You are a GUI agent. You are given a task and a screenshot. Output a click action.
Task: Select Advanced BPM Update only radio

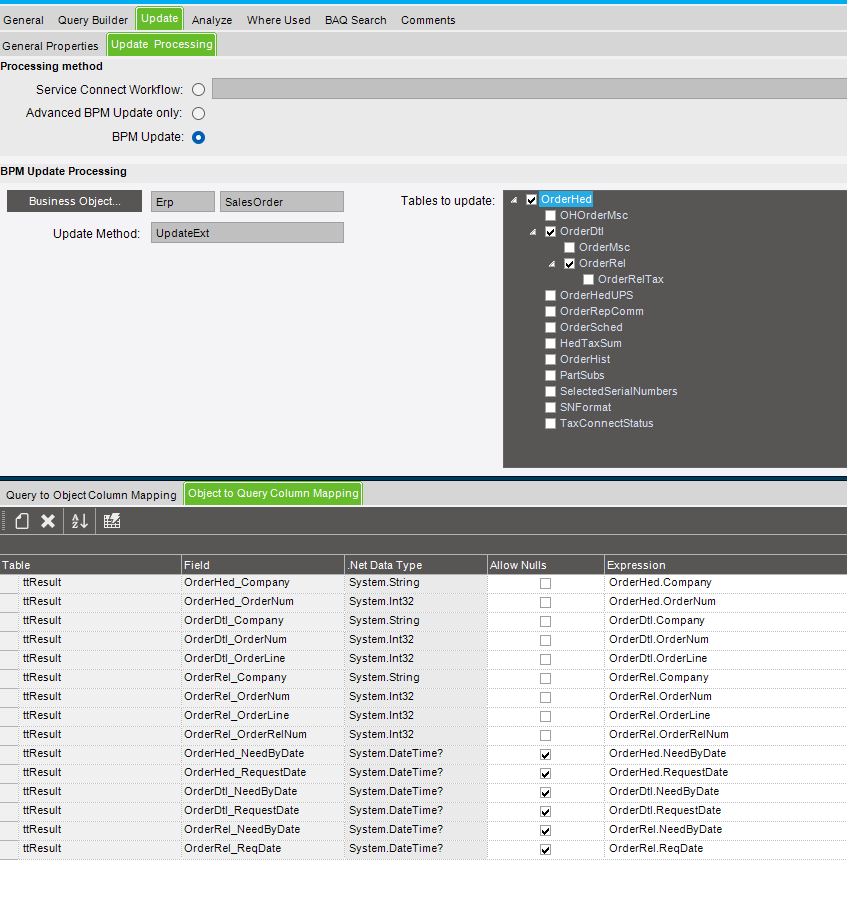(198, 114)
